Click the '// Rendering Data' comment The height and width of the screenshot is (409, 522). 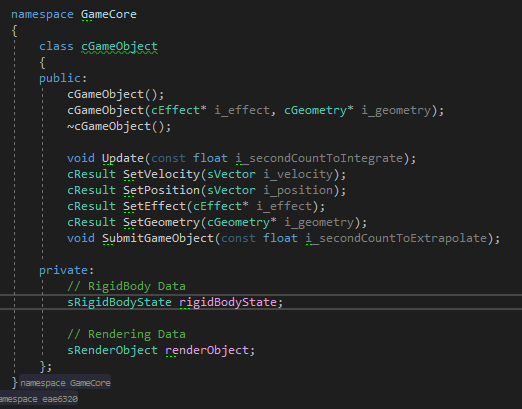tap(126, 334)
